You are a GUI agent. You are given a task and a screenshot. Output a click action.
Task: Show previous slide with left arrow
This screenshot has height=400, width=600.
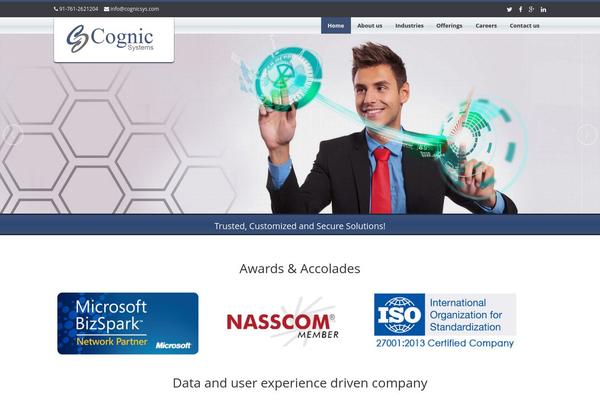pos(13,134)
